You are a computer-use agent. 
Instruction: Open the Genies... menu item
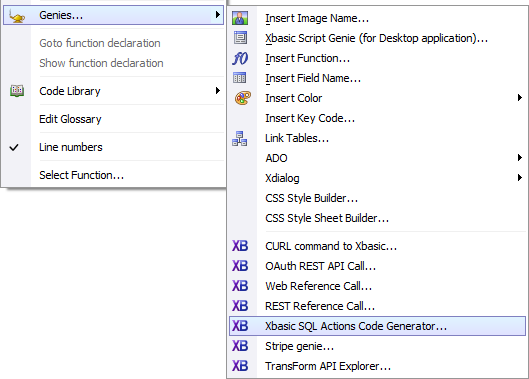coord(113,15)
